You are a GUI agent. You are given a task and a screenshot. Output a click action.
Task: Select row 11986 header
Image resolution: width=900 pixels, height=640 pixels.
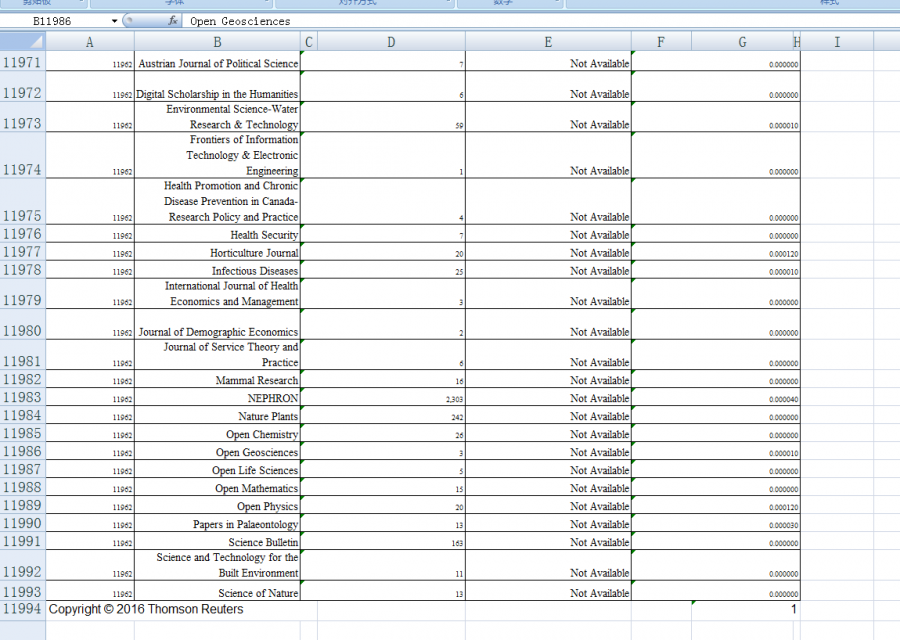point(22,451)
